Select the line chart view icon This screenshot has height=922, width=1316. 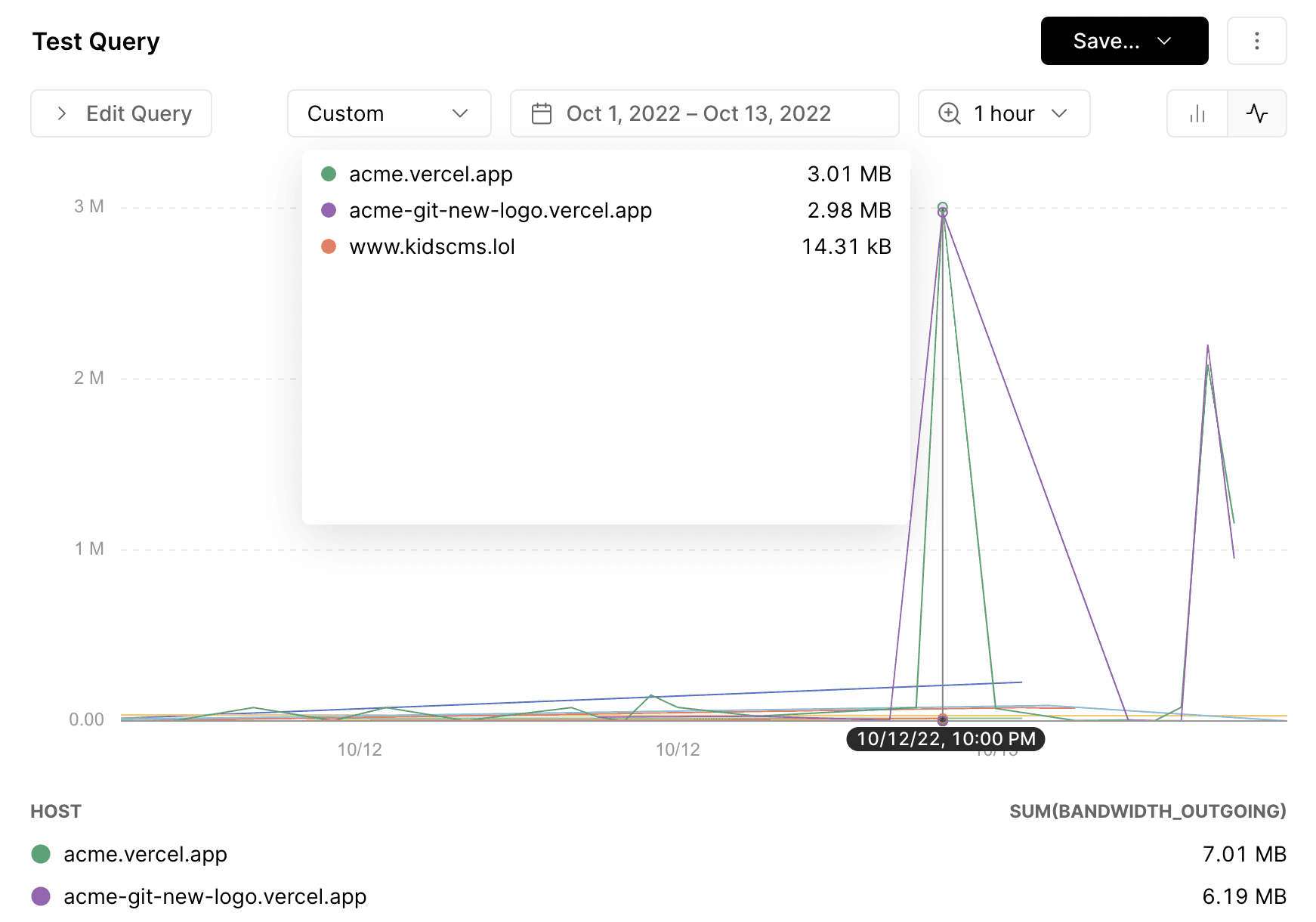1256,113
